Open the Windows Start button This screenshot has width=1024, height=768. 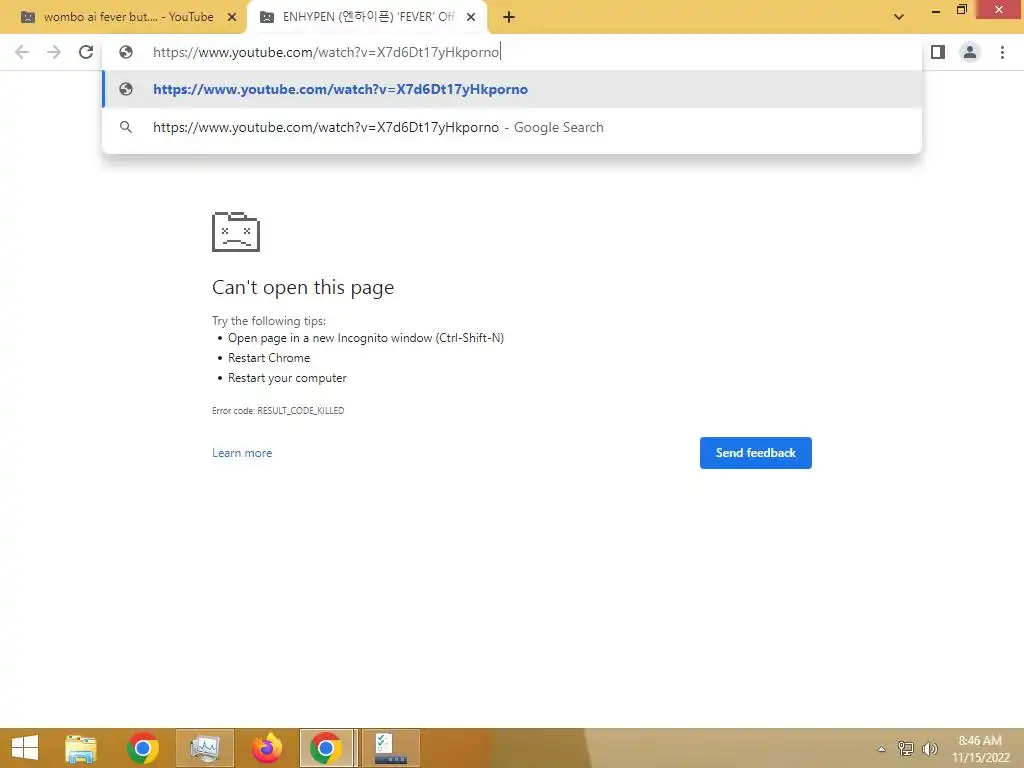25,748
